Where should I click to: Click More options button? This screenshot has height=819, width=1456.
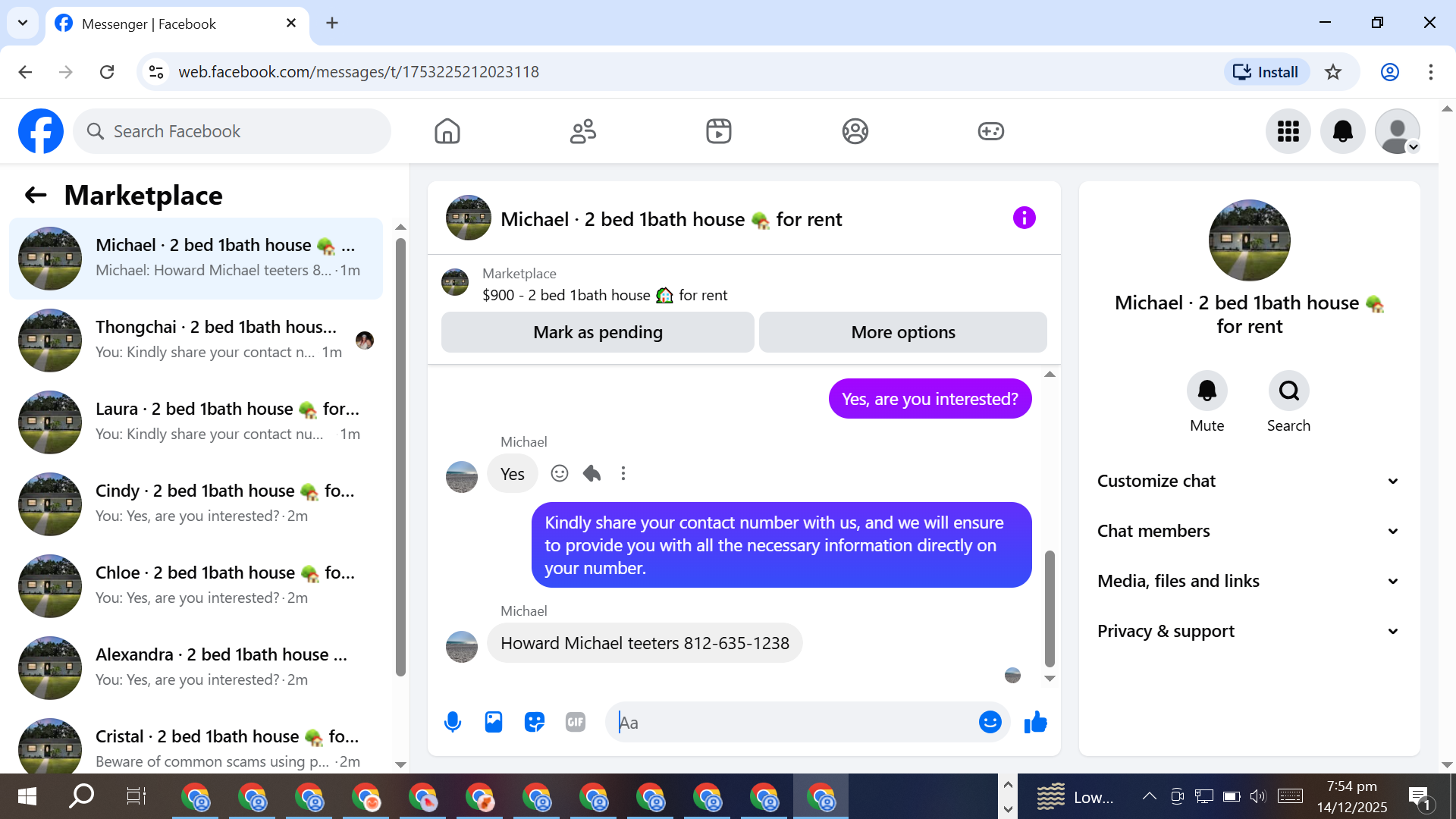(x=902, y=332)
